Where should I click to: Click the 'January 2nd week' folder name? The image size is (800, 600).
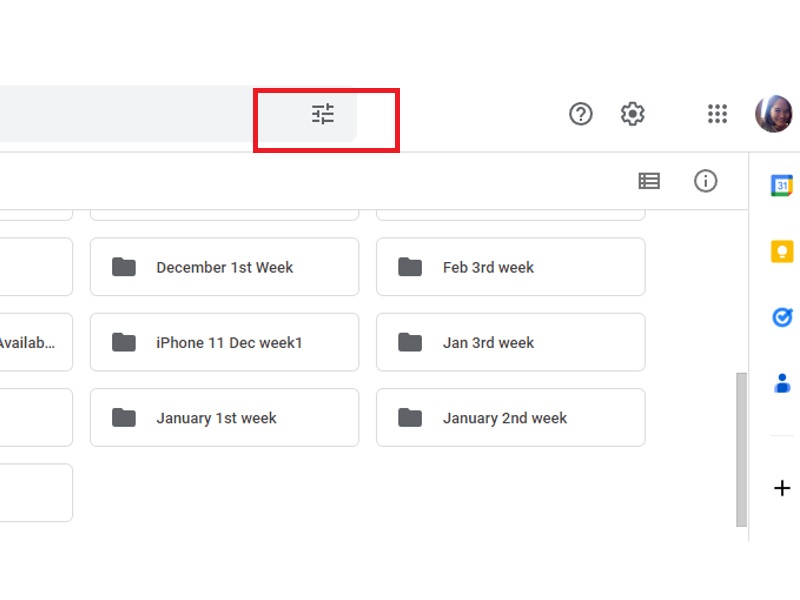click(x=505, y=418)
